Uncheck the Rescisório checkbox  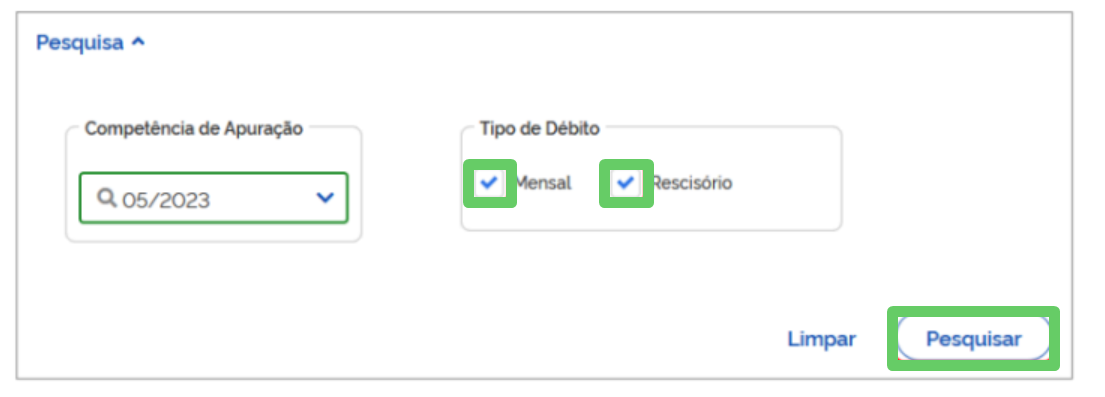click(x=626, y=183)
